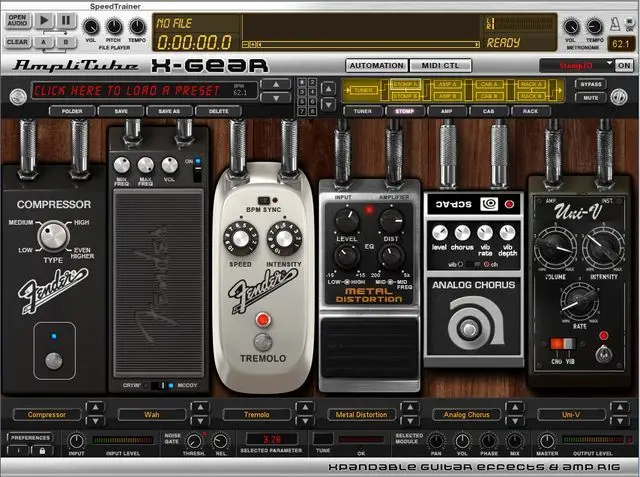Click the Metal Distortion LEVEL knob
The width and height of the screenshot is (640, 477).
(347, 220)
